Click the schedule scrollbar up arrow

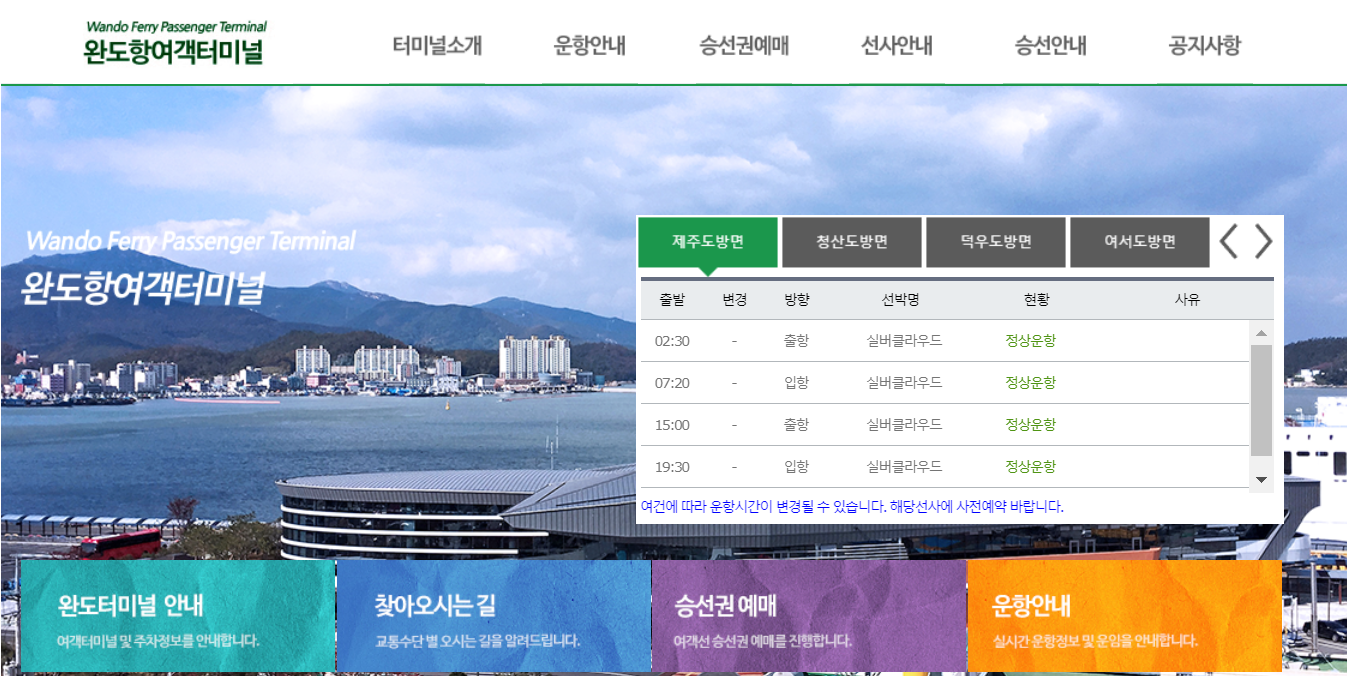click(1261, 333)
